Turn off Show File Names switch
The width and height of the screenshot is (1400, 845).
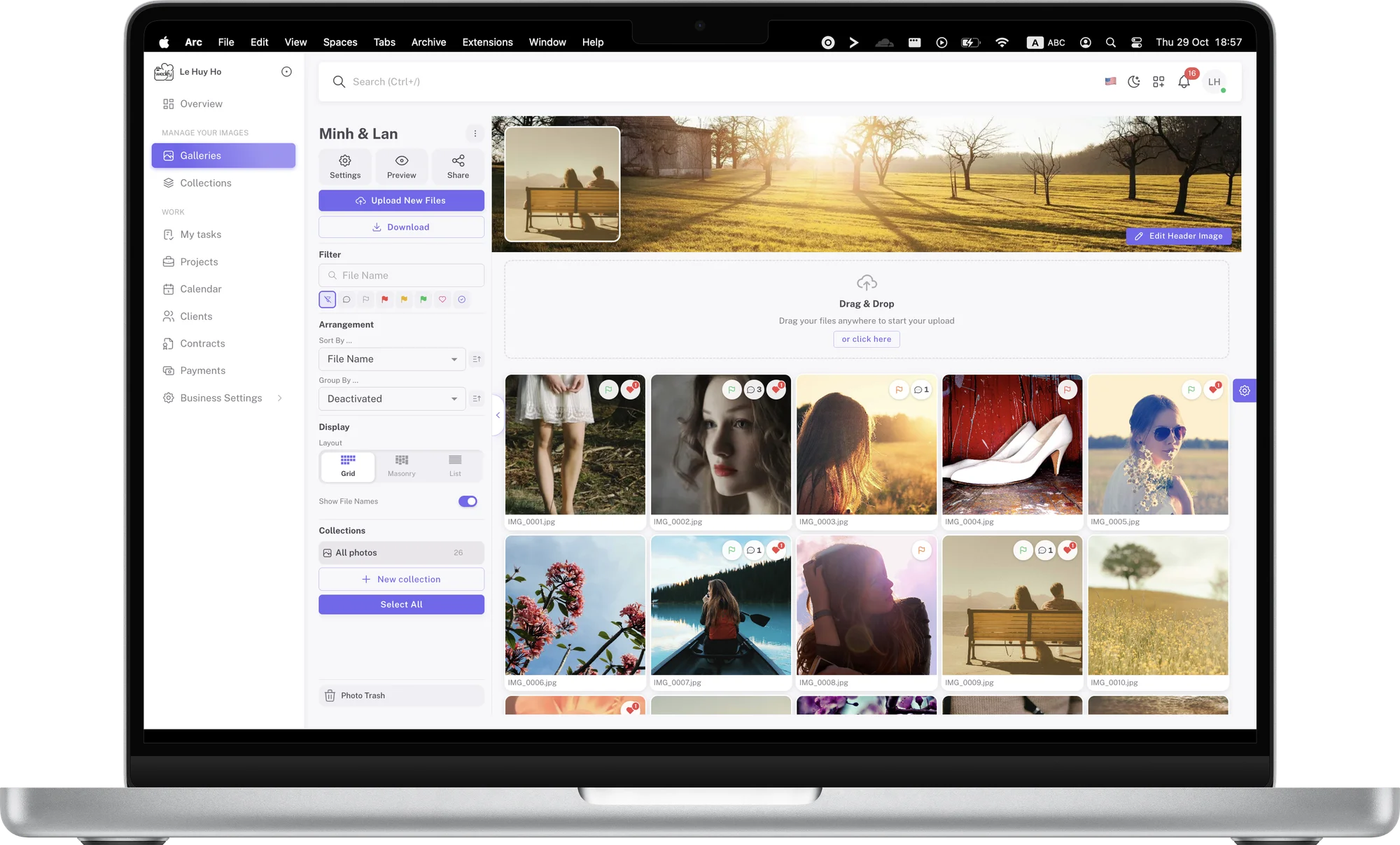[x=468, y=501]
